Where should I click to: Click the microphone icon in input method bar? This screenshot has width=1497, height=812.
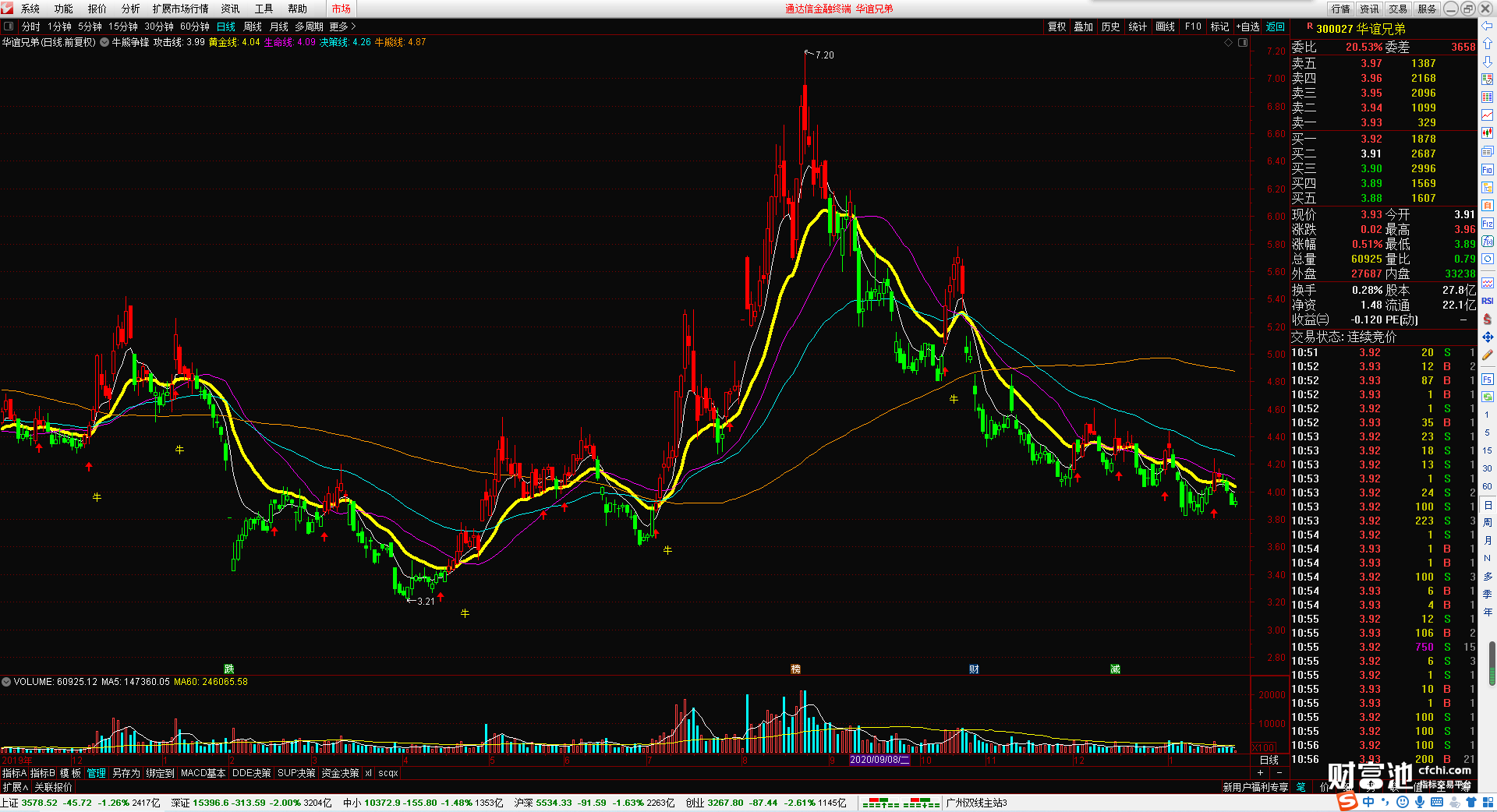tap(1419, 802)
